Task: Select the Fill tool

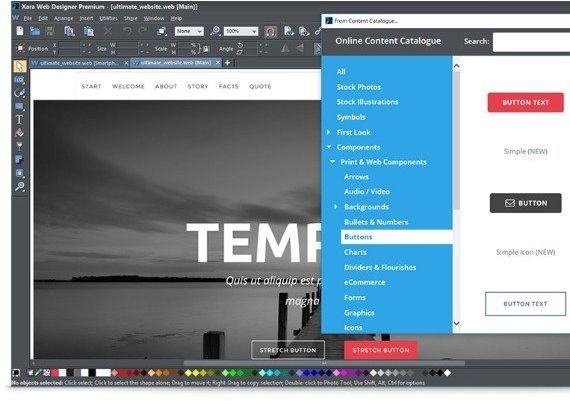Action: [x=20, y=133]
